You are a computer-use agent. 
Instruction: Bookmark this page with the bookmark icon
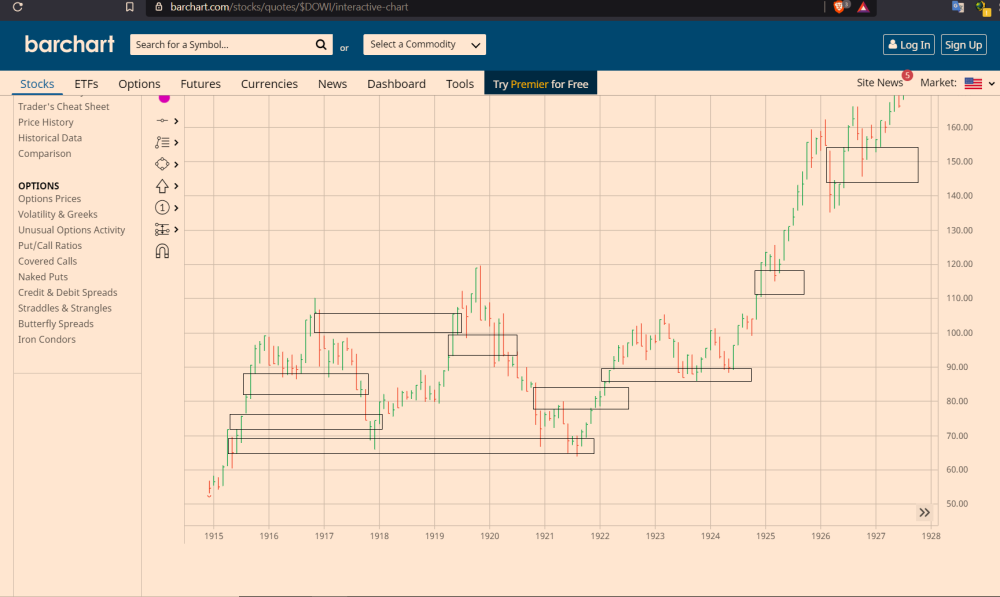point(130,7)
